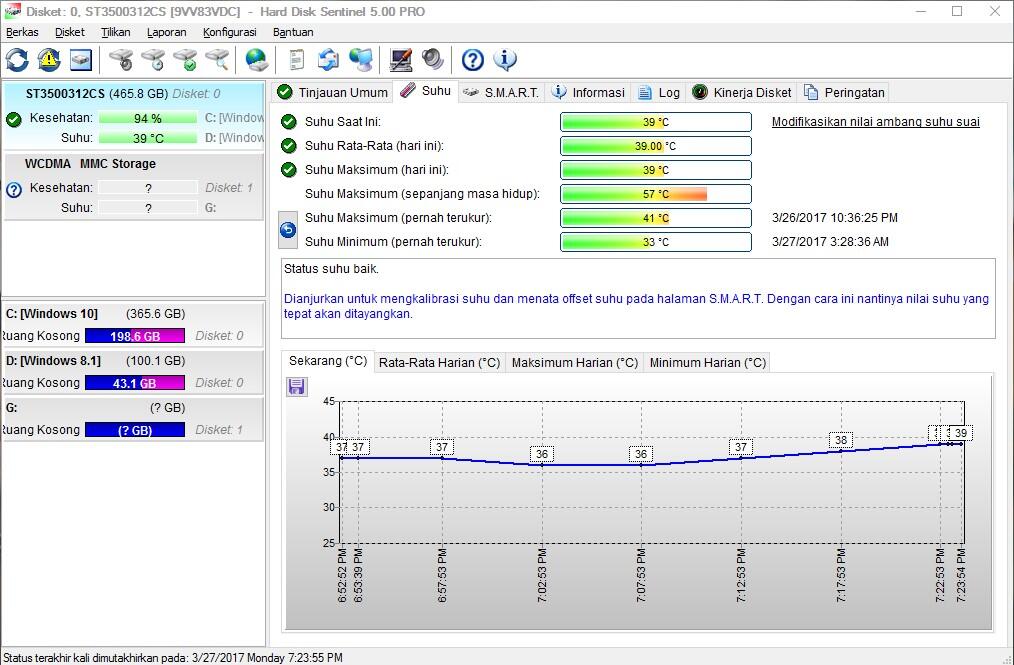The width and height of the screenshot is (1014, 665).
Task: Click the disk with magnifier icon
Action: tap(217, 60)
